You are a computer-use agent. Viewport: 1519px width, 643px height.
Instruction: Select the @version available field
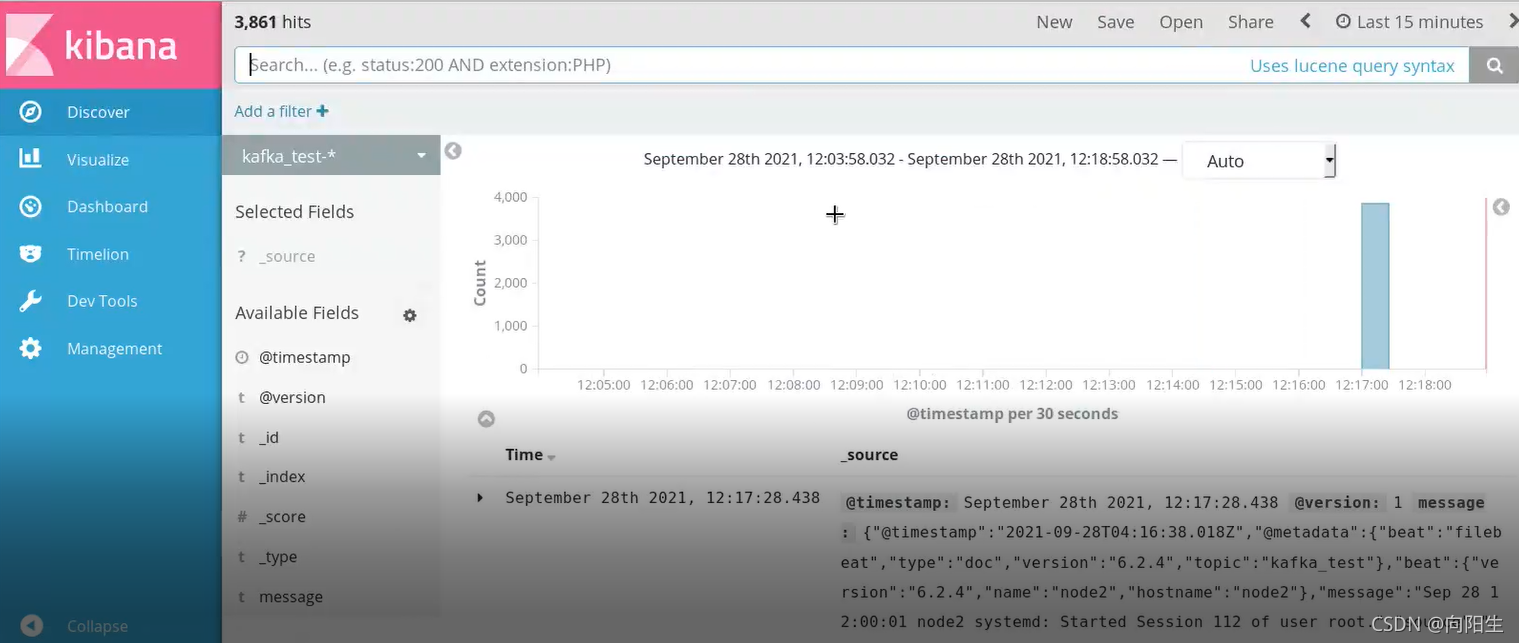pos(292,397)
